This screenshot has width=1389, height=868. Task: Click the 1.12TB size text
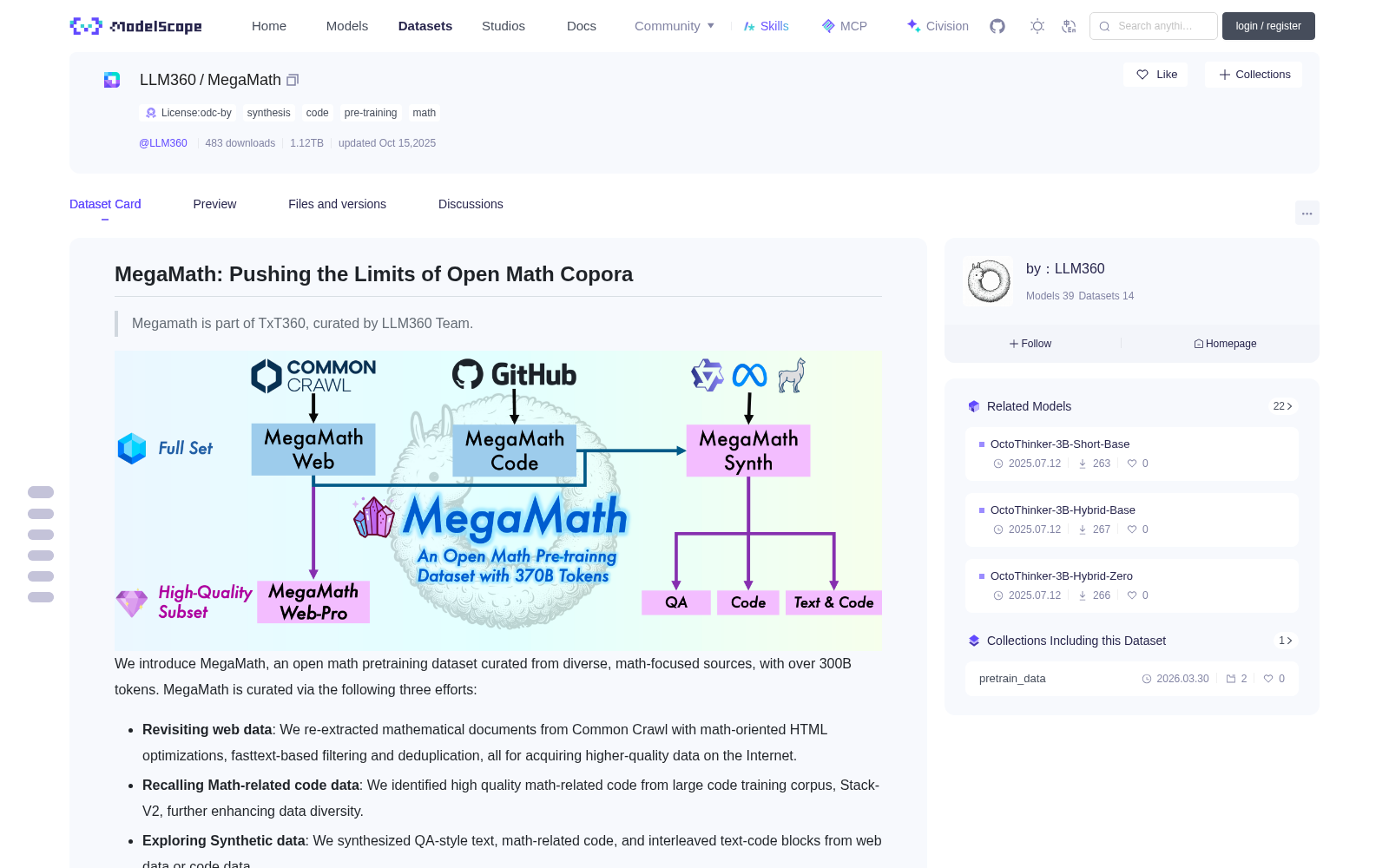(x=306, y=143)
